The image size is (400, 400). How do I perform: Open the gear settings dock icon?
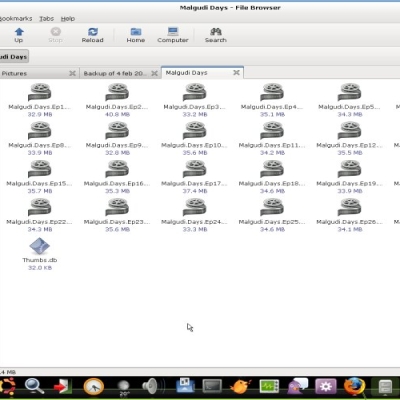click(x=326, y=387)
